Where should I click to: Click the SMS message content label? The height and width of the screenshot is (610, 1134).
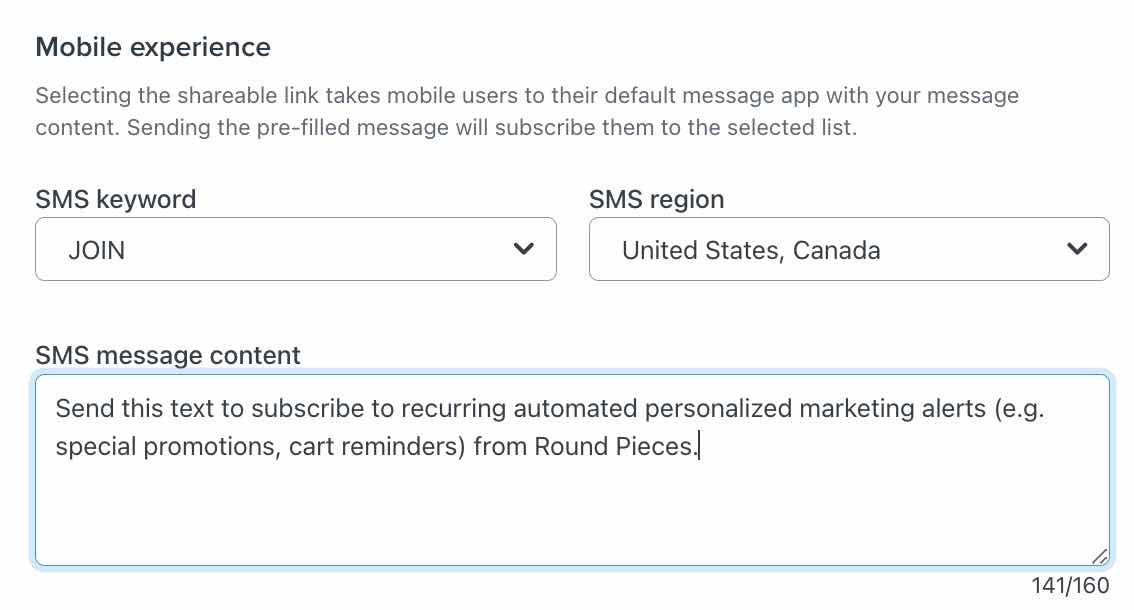(167, 355)
